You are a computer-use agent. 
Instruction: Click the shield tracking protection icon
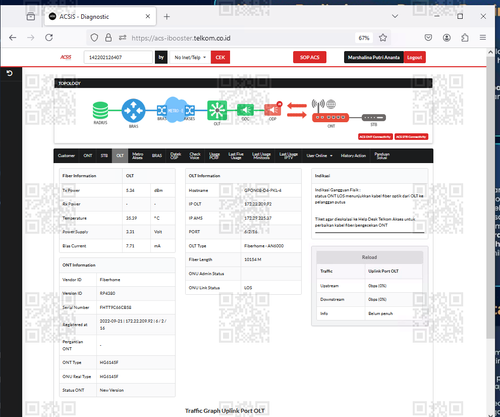pos(94,38)
